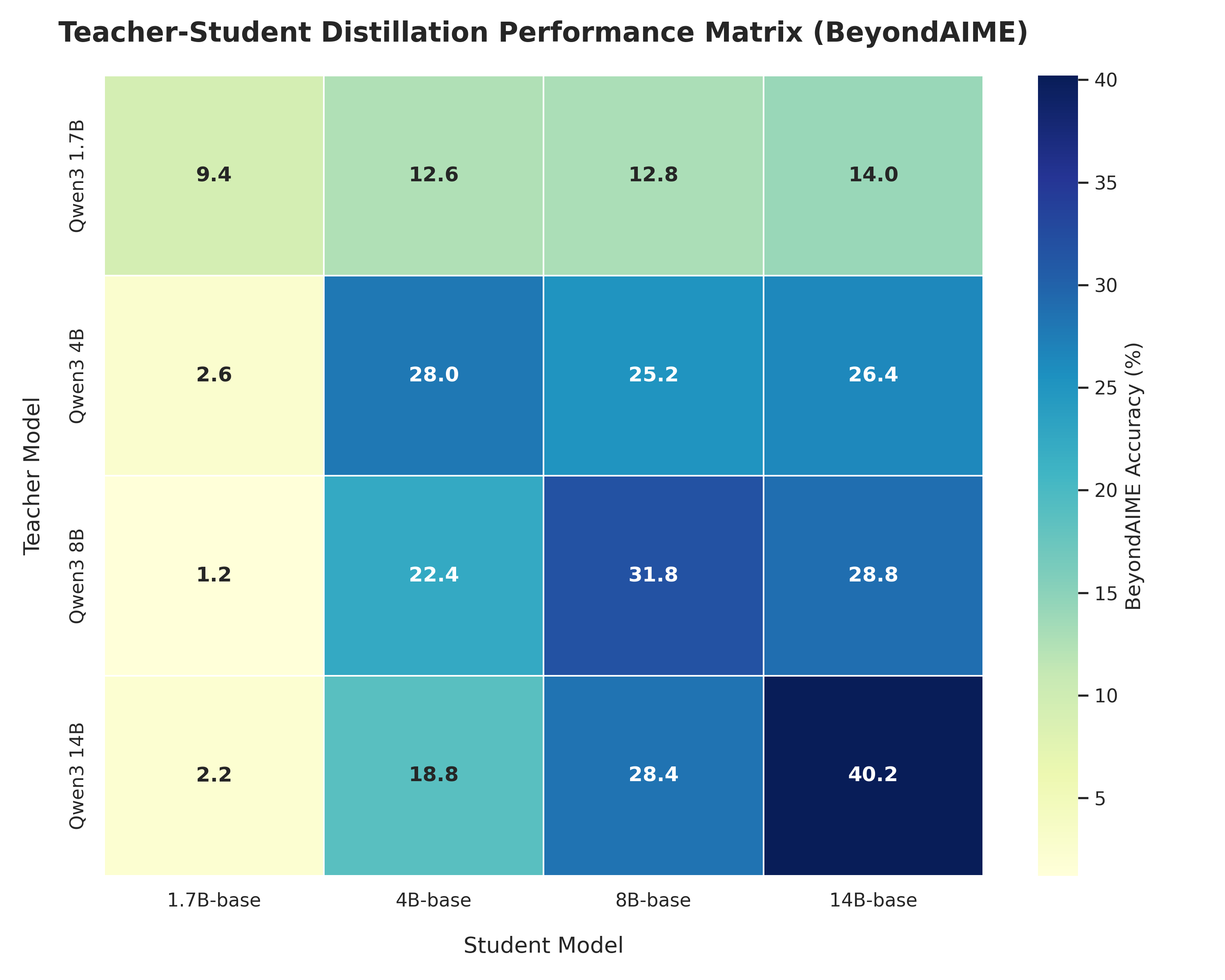The height and width of the screenshot is (980, 1225).
Task: Click the chart title text
Action: [543, 32]
